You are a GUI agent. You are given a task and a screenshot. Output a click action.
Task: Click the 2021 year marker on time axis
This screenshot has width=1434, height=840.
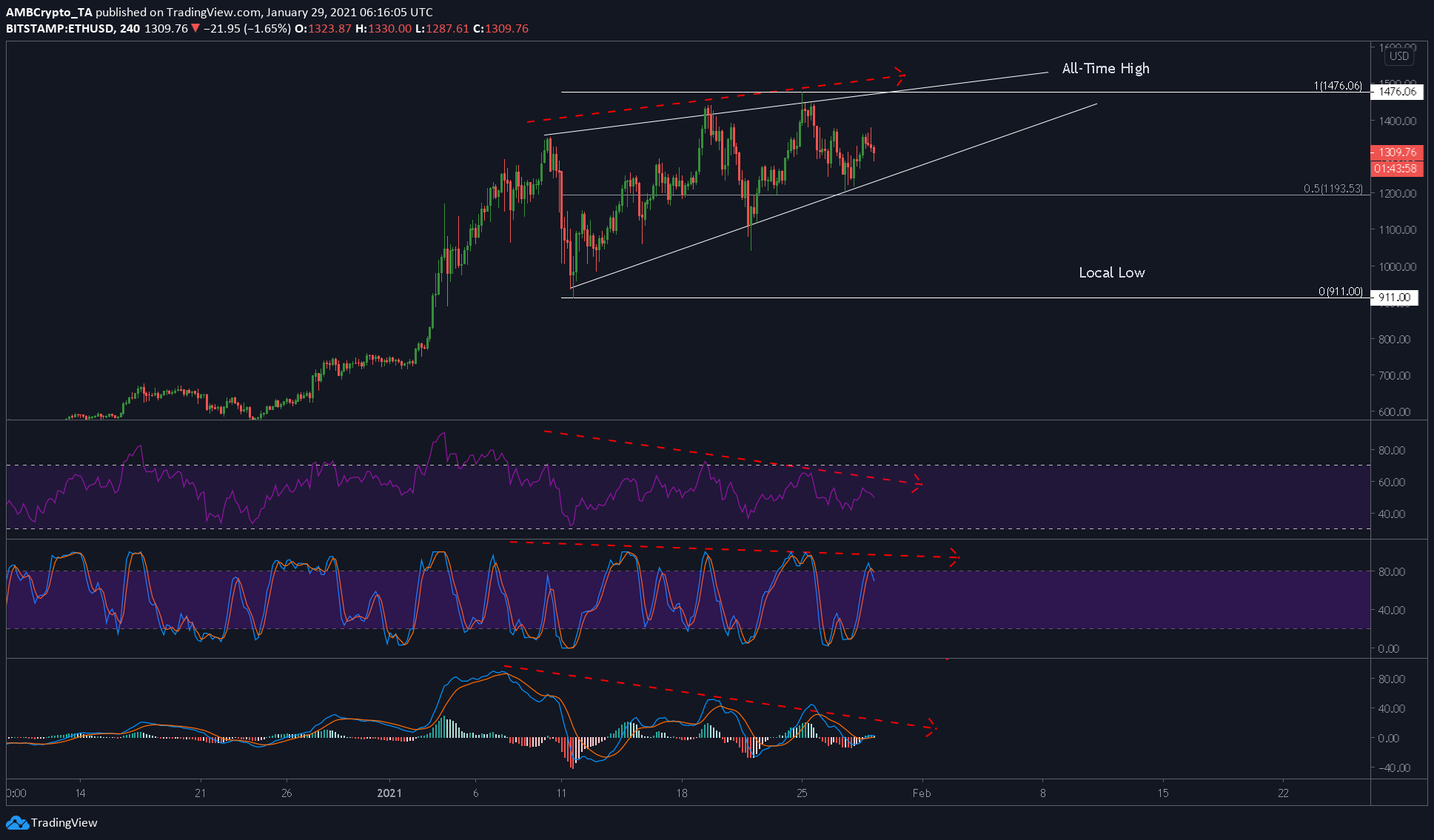coord(389,793)
